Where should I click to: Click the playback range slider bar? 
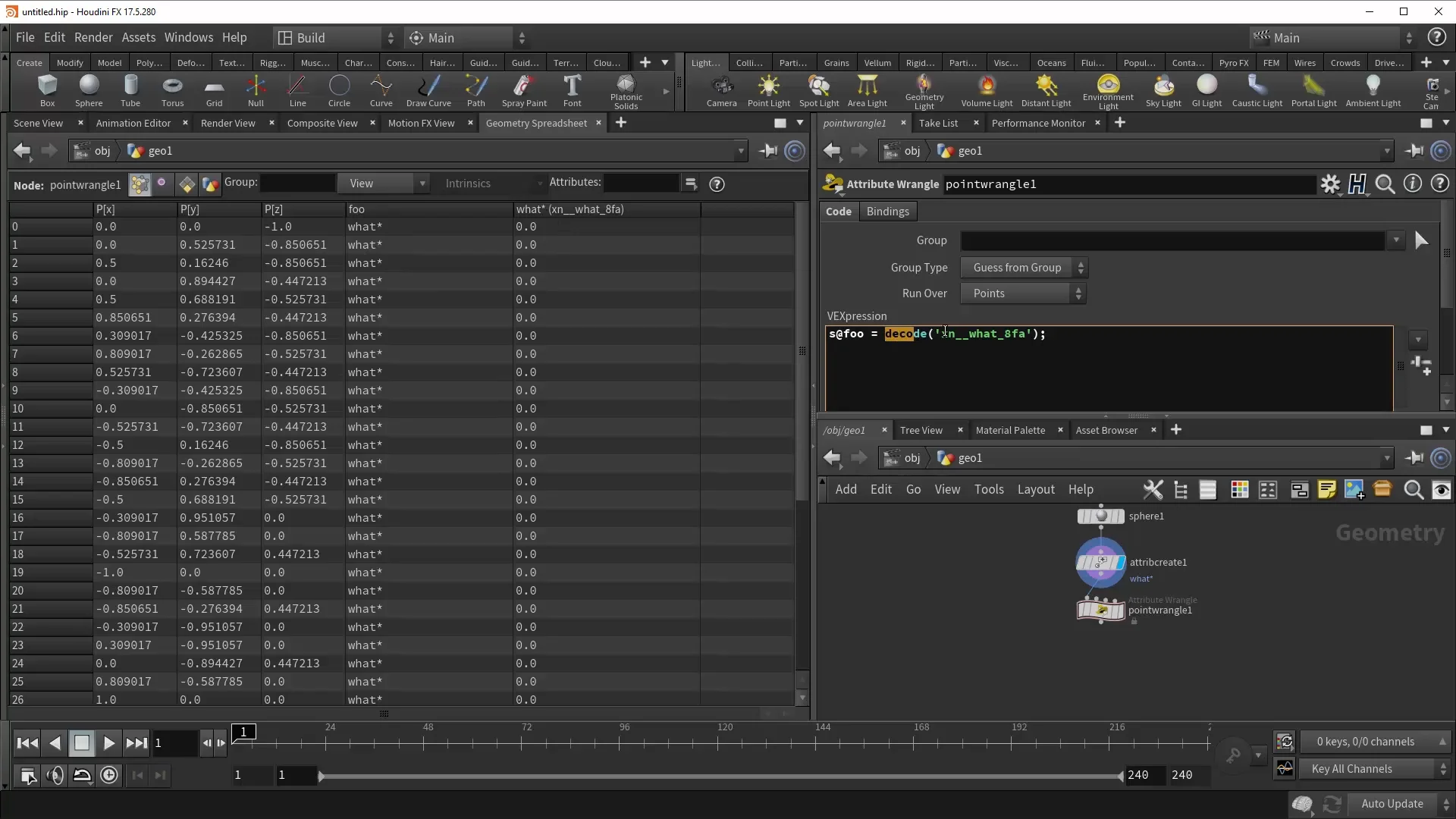(720, 776)
